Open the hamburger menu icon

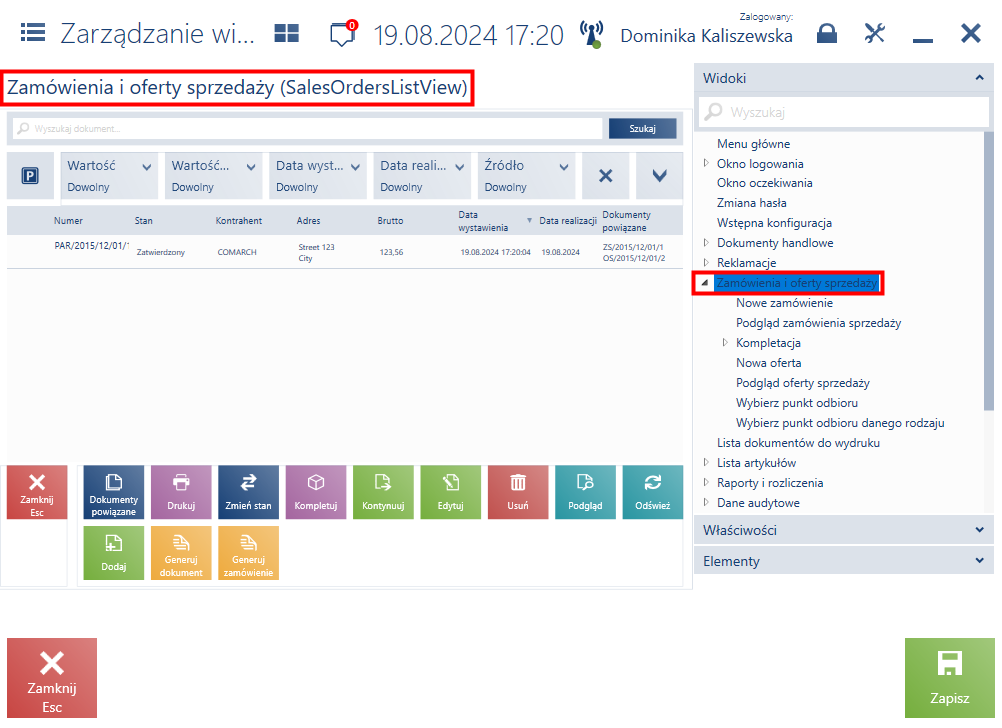tap(33, 32)
